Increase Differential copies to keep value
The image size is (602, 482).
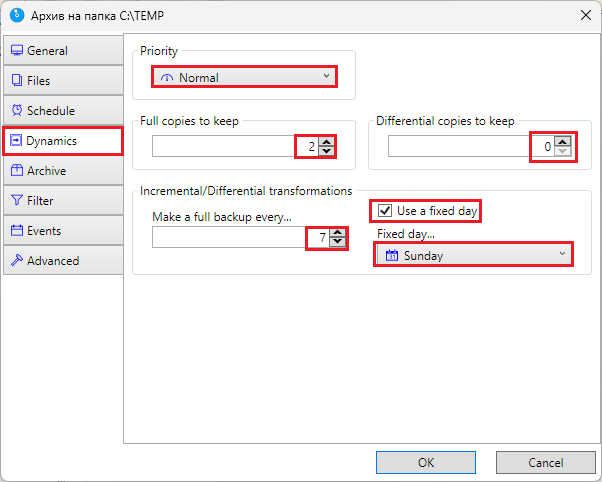562,142
